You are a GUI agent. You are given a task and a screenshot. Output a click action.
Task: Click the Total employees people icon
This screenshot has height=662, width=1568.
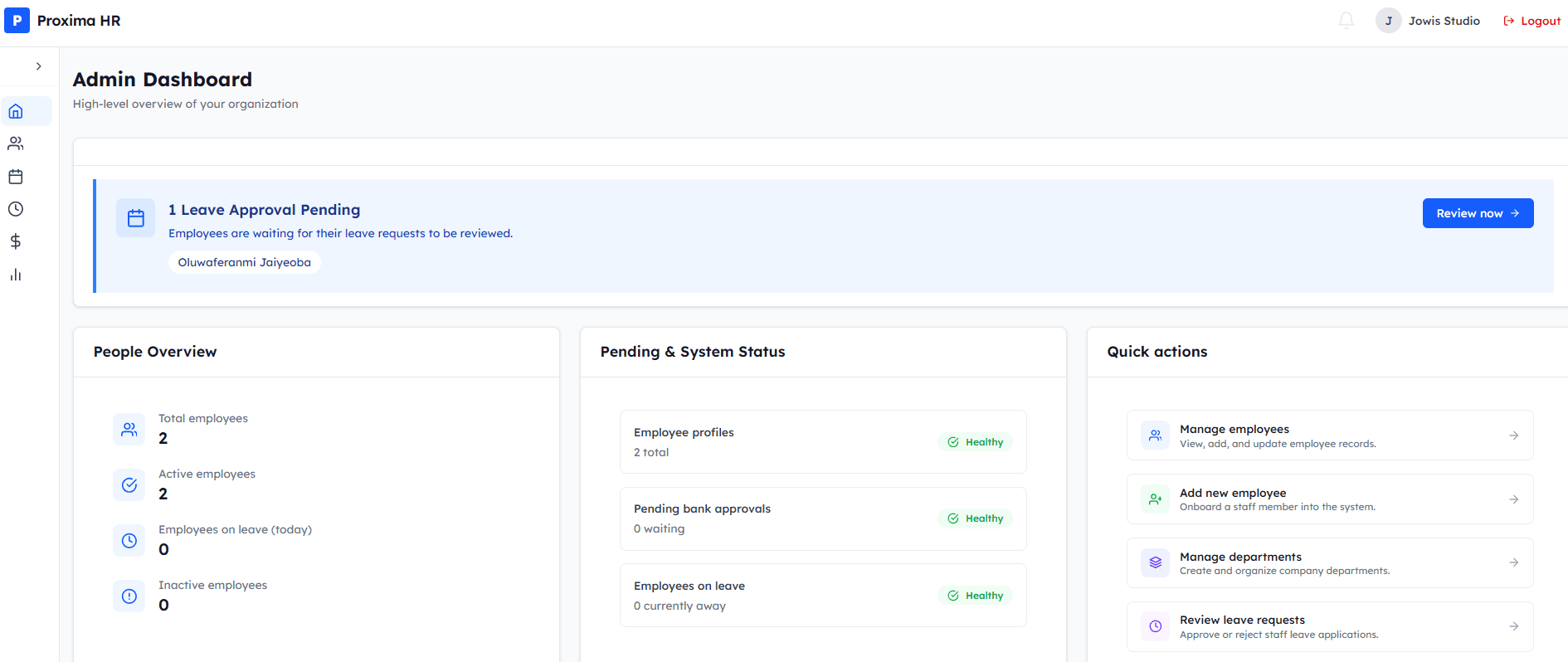[x=129, y=430]
